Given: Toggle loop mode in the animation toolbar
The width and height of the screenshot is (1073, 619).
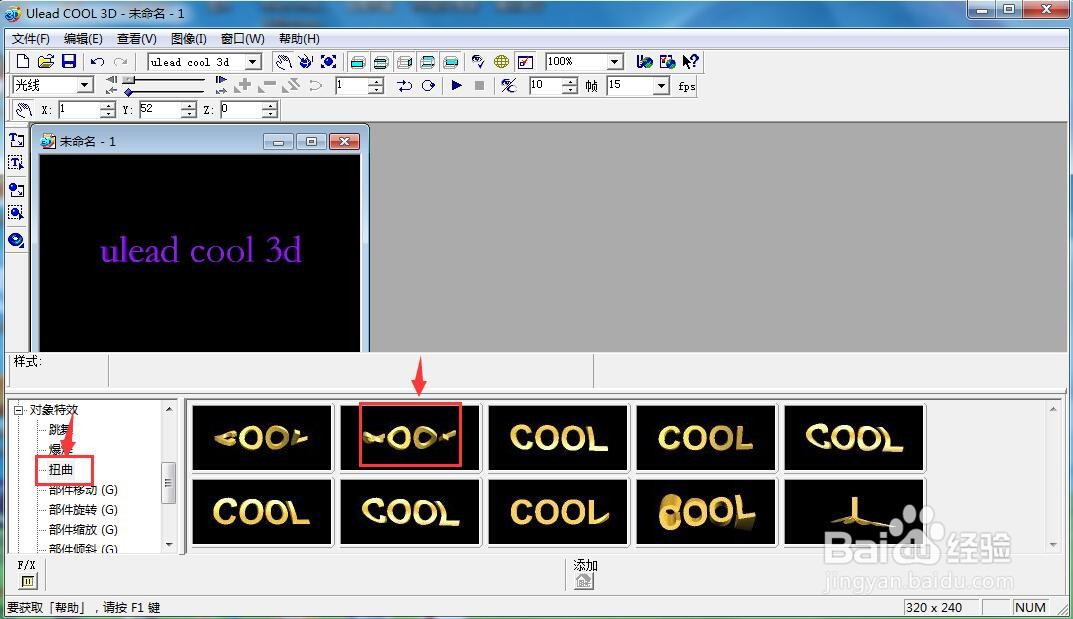Looking at the screenshot, I should (x=428, y=85).
